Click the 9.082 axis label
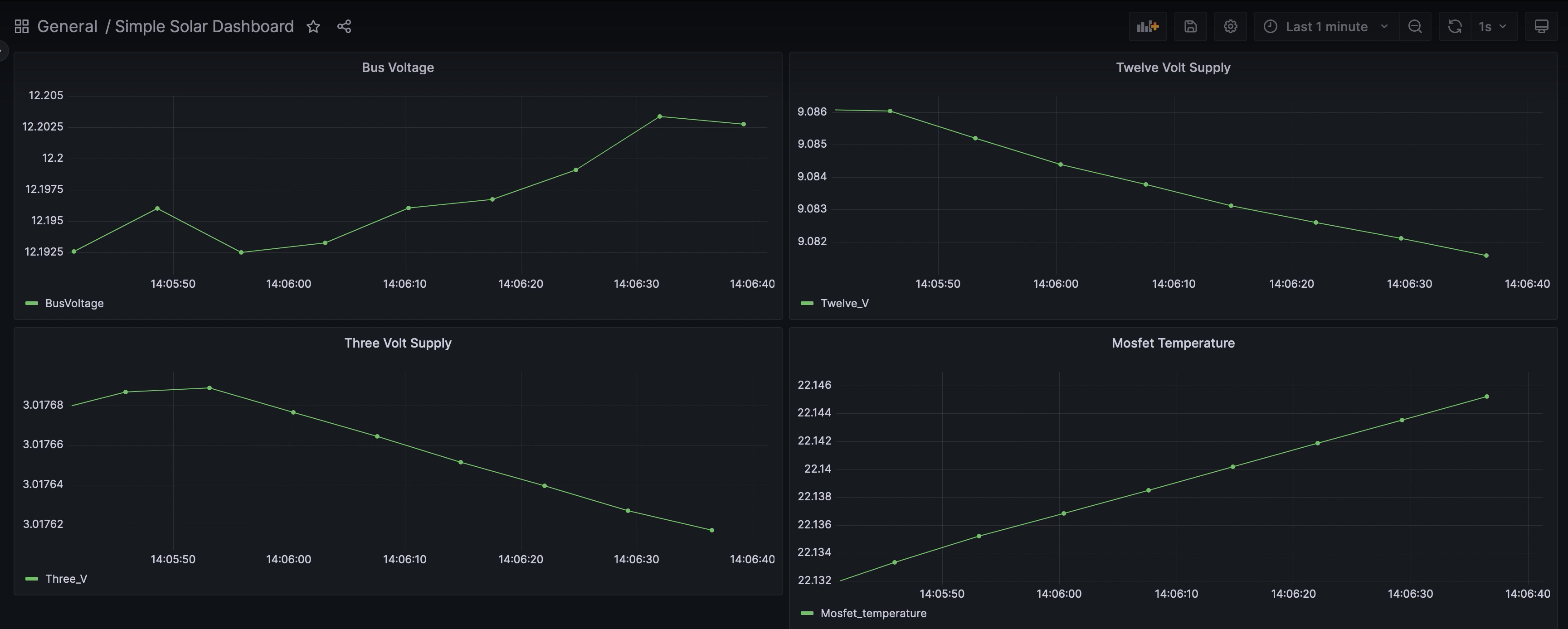The width and height of the screenshot is (1568, 629). pyautogui.click(x=812, y=241)
